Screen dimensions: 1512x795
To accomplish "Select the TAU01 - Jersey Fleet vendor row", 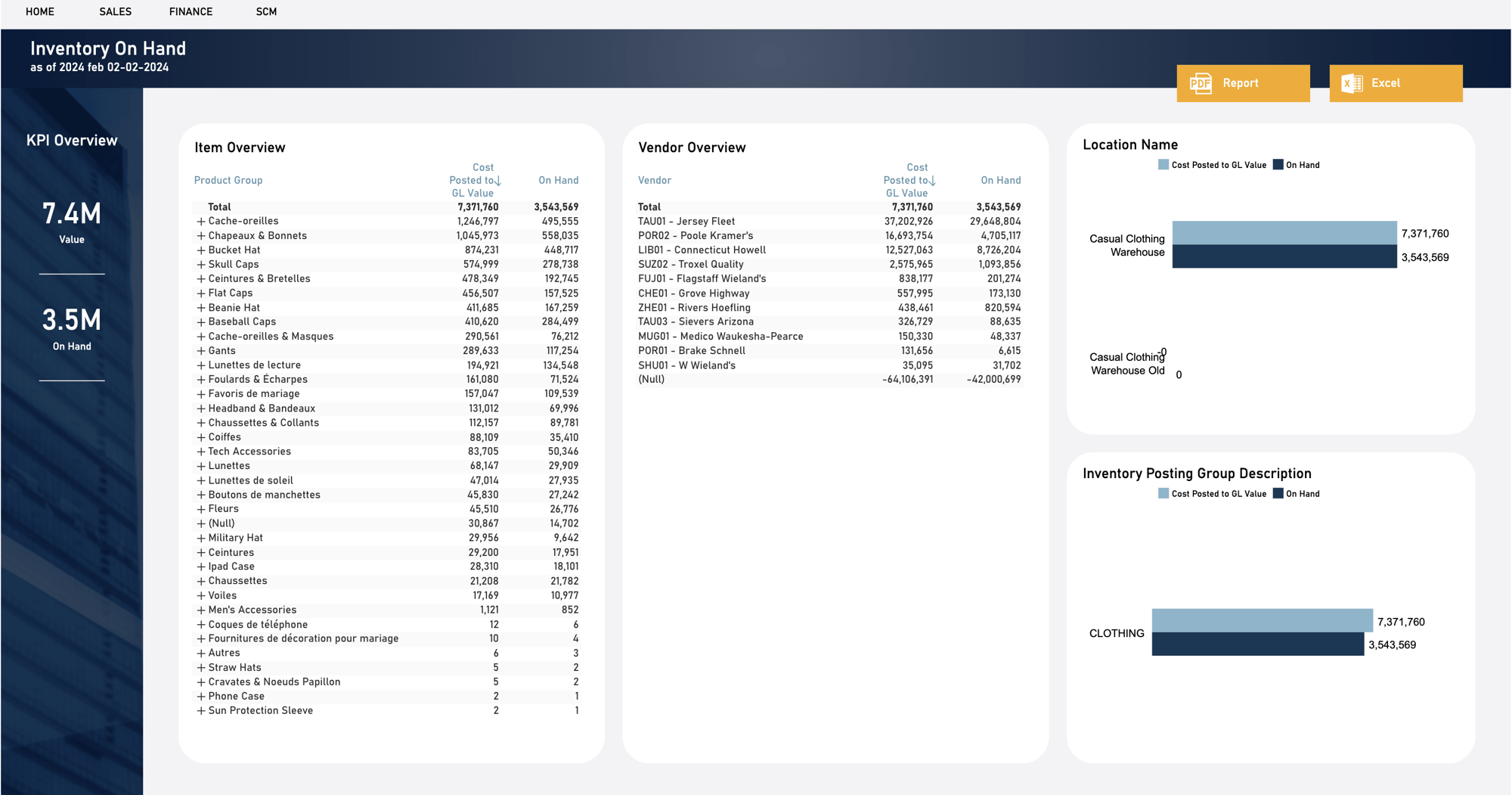I will 686,222.
